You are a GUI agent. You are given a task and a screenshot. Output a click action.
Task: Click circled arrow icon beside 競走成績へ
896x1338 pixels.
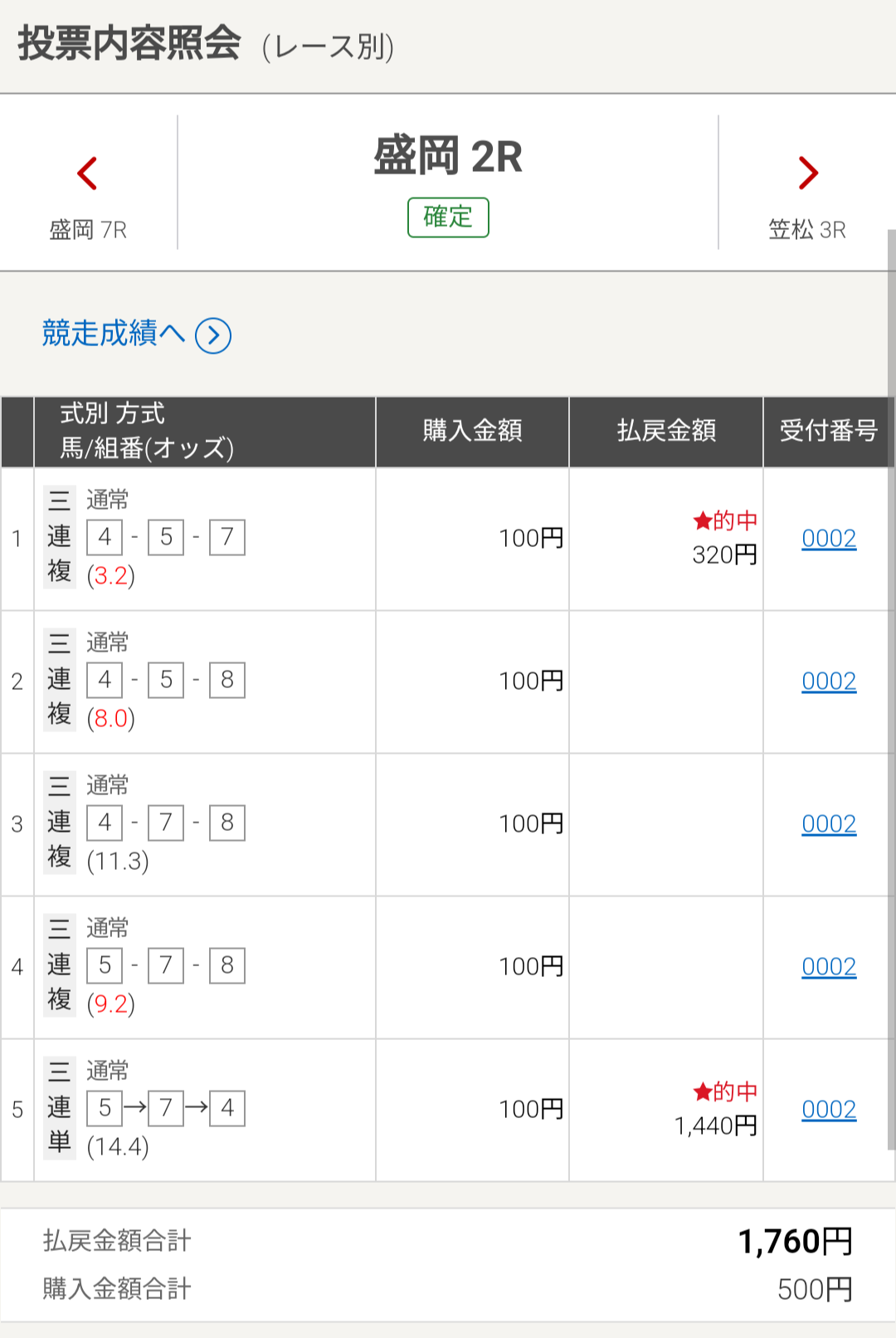point(213,335)
